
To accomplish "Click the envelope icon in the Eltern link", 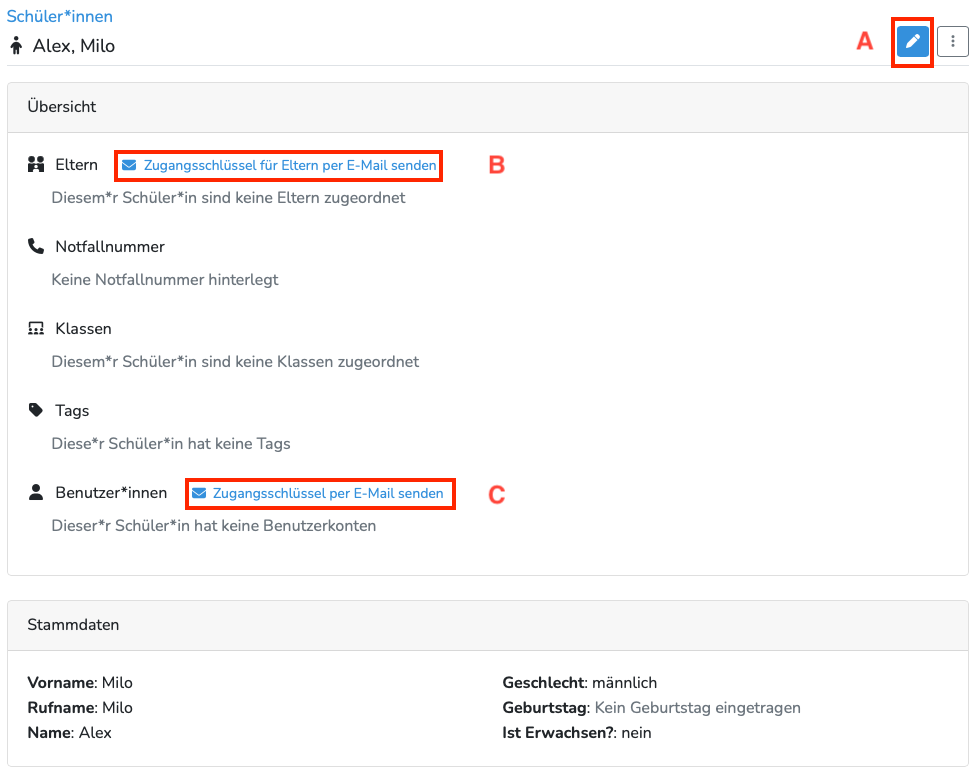I will tap(129, 165).
